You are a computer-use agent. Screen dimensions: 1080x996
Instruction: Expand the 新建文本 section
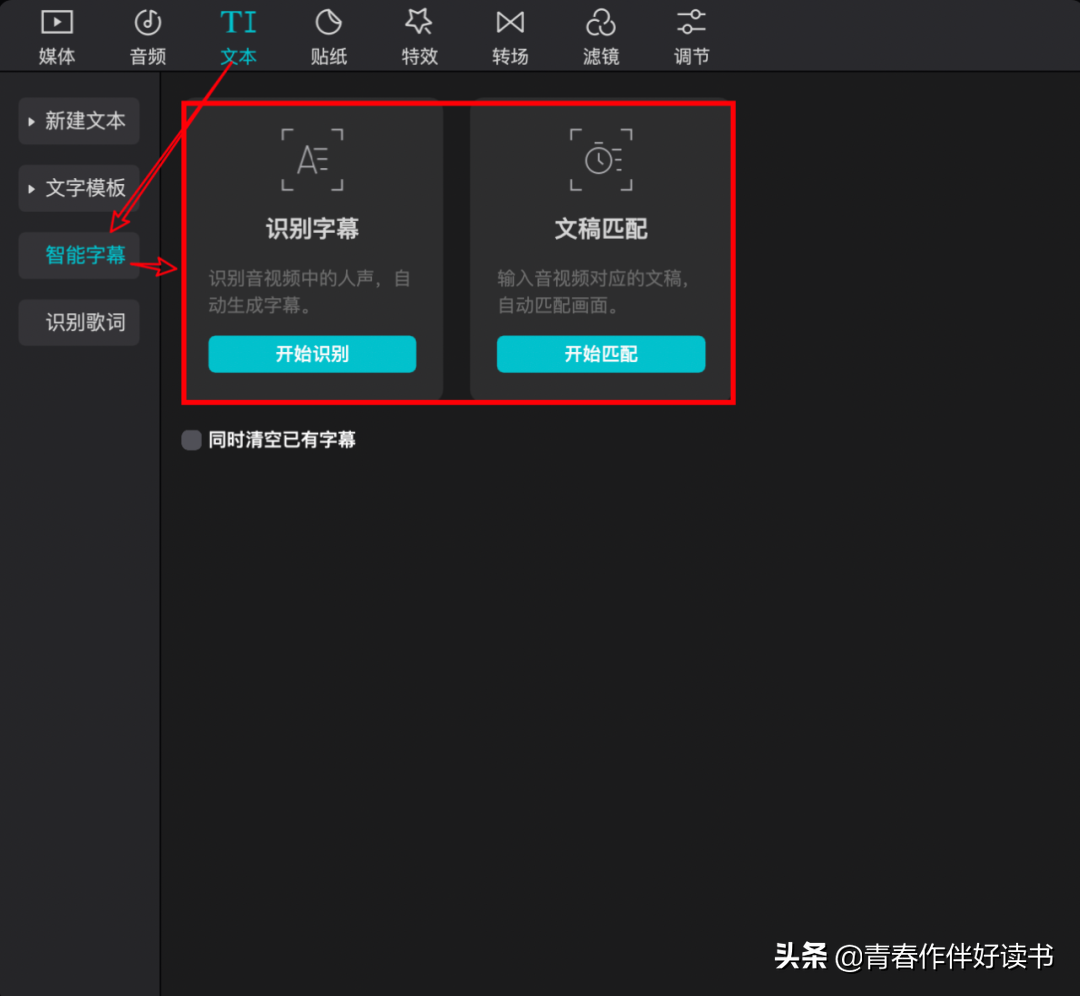click(78, 121)
